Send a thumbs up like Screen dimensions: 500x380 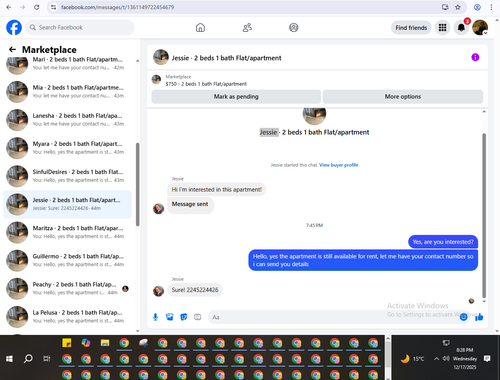[479, 317]
